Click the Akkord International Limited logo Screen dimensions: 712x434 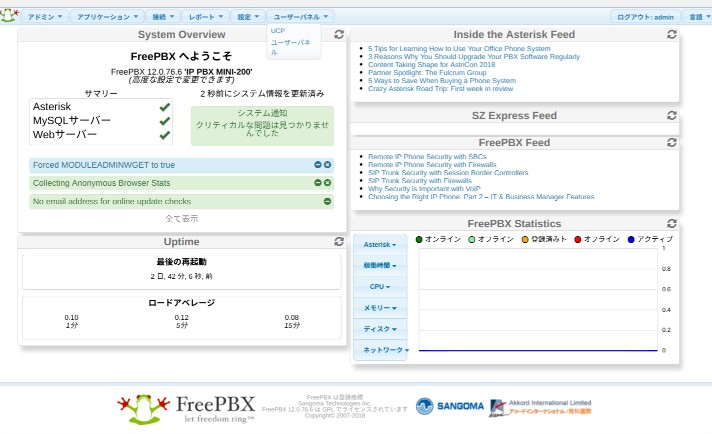coord(540,407)
